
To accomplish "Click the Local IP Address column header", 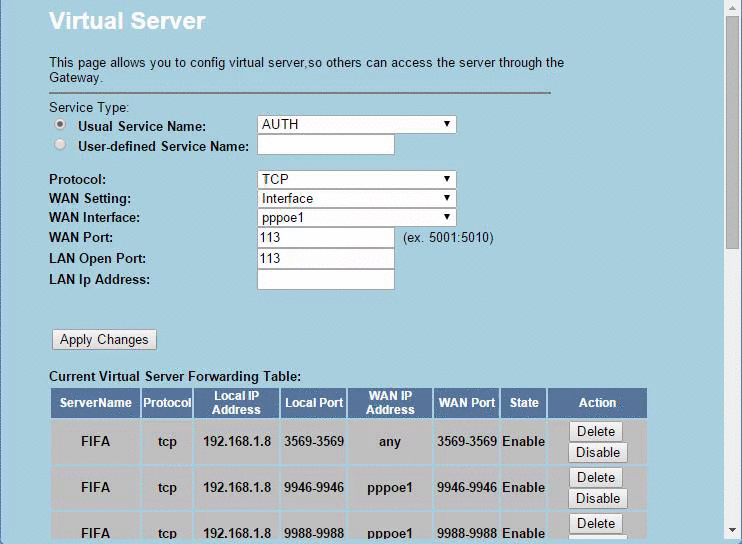I will (x=236, y=403).
